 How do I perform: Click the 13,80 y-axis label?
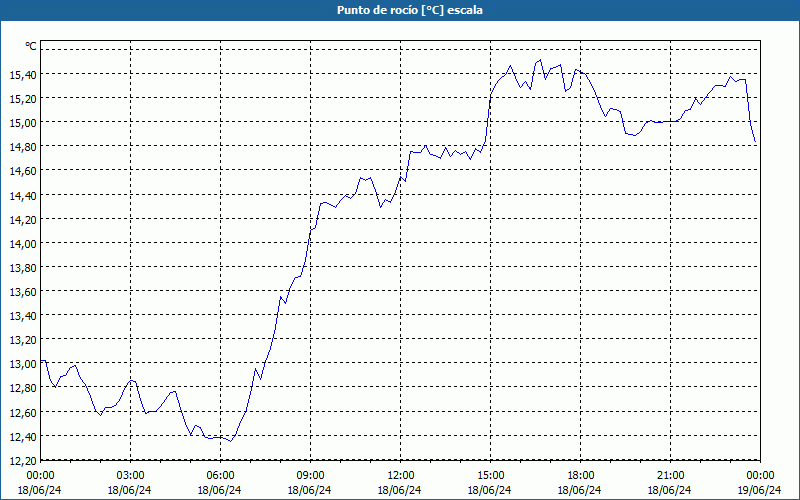click(x=23, y=268)
